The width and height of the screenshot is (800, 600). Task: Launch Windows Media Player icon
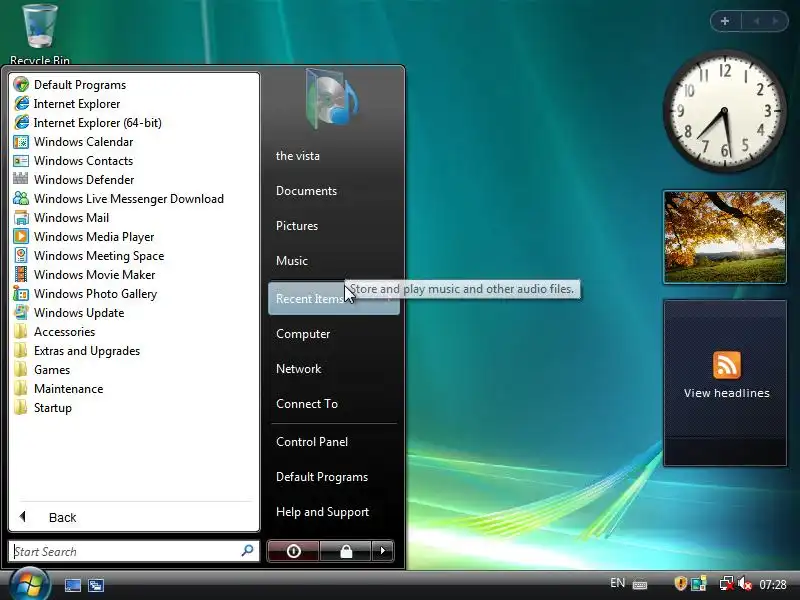coord(21,237)
